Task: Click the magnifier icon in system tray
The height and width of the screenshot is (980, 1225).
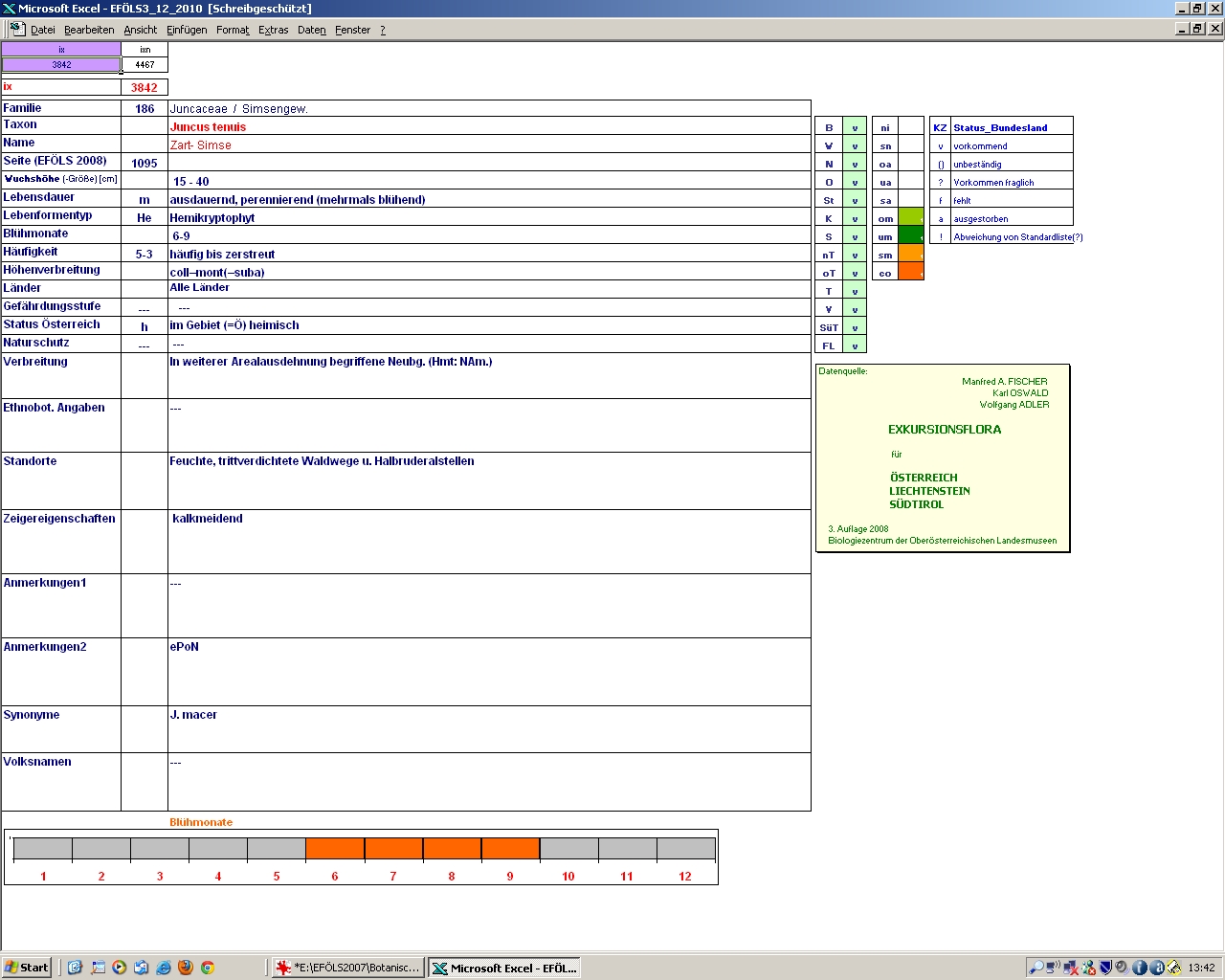Action: [1036, 968]
